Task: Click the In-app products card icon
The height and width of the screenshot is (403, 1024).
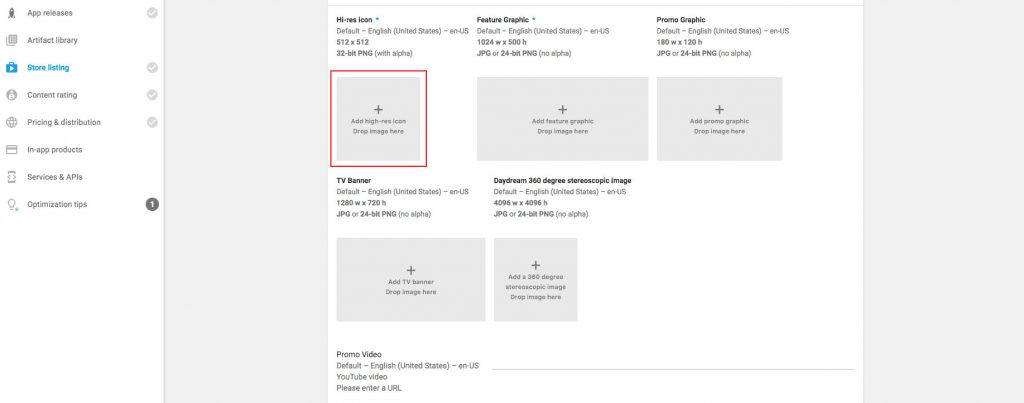Action: point(12,149)
